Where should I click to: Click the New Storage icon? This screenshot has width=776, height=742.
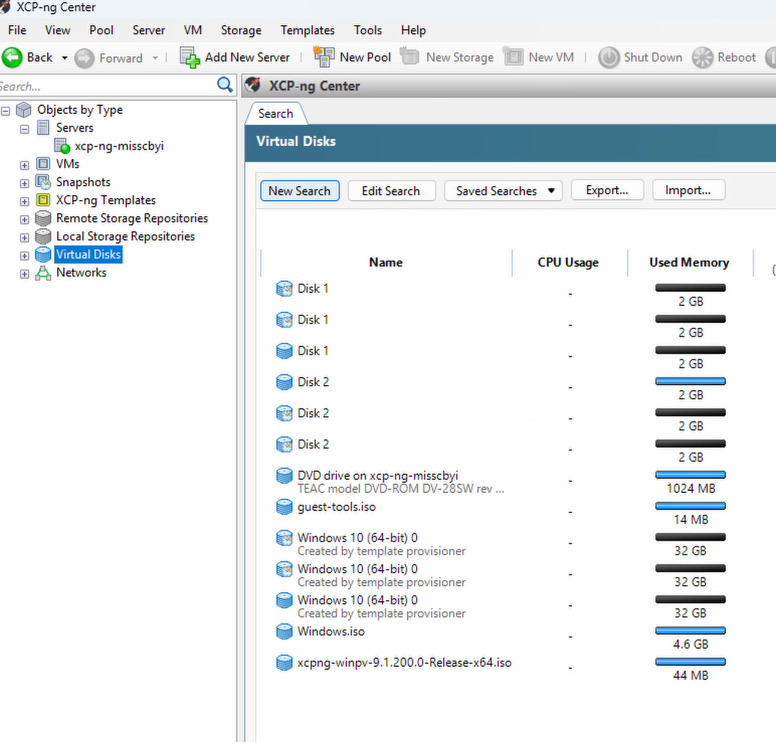pos(409,56)
